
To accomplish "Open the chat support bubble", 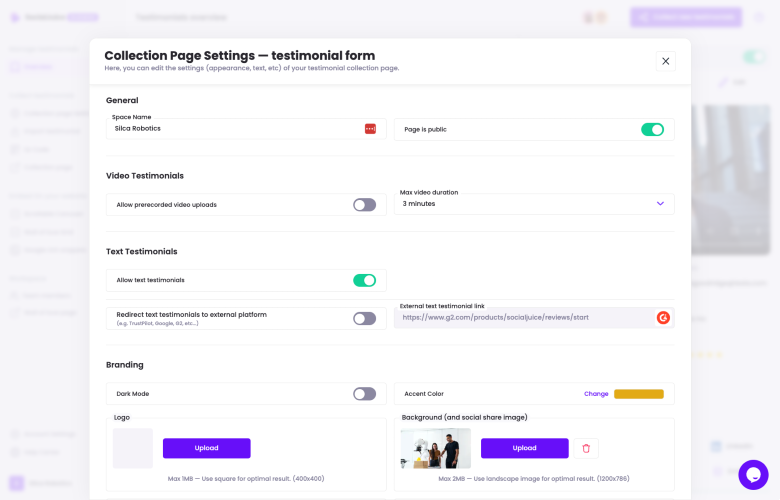I will coord(753,475).
